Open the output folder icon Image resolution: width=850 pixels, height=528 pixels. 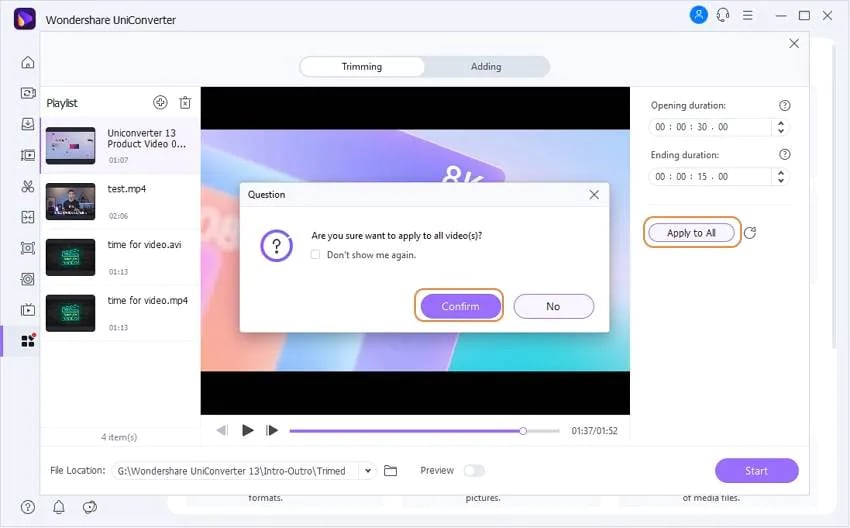pyautogui.click(x=390, y=471)
